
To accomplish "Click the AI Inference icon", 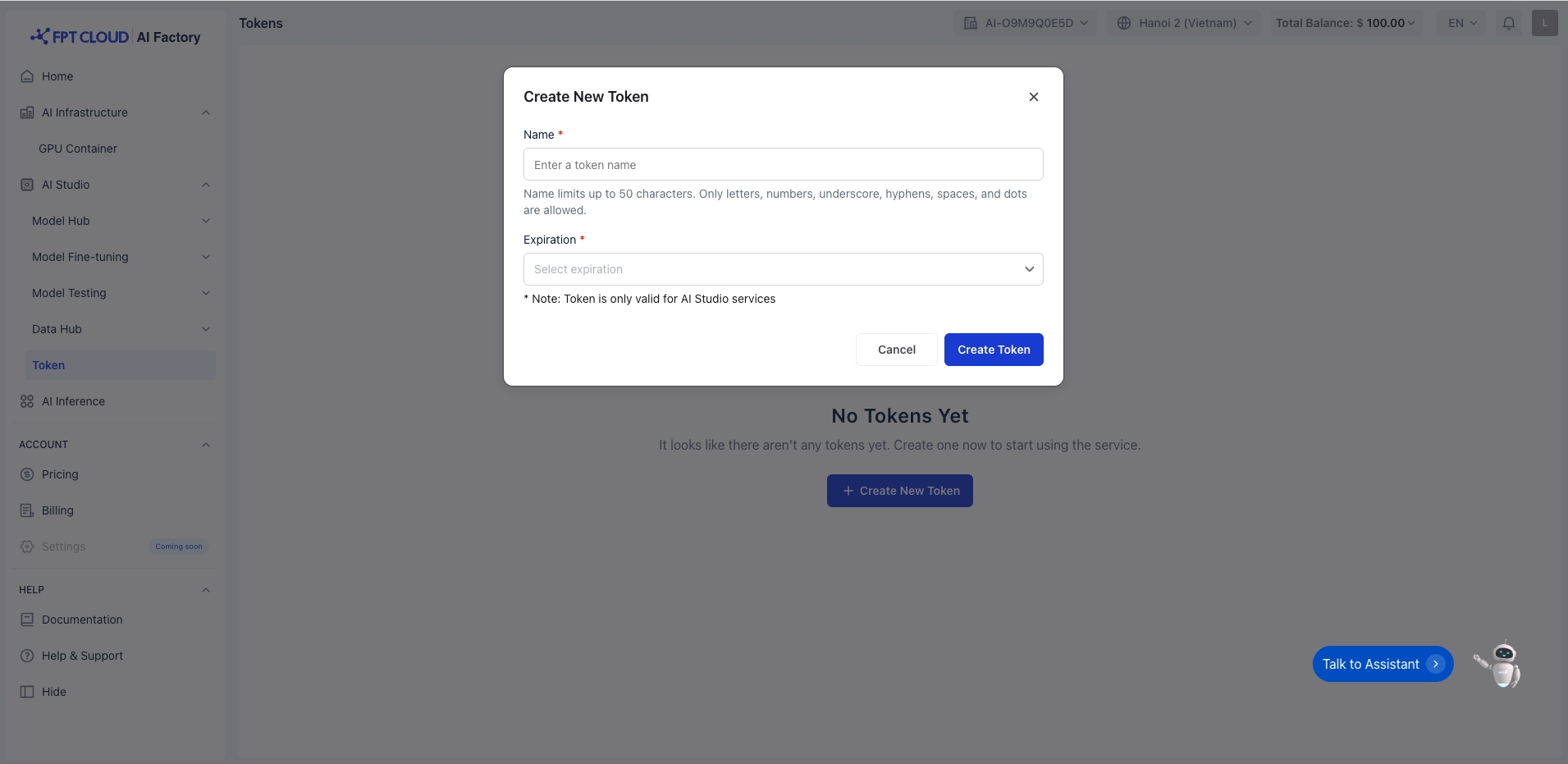I will [27, 401].
